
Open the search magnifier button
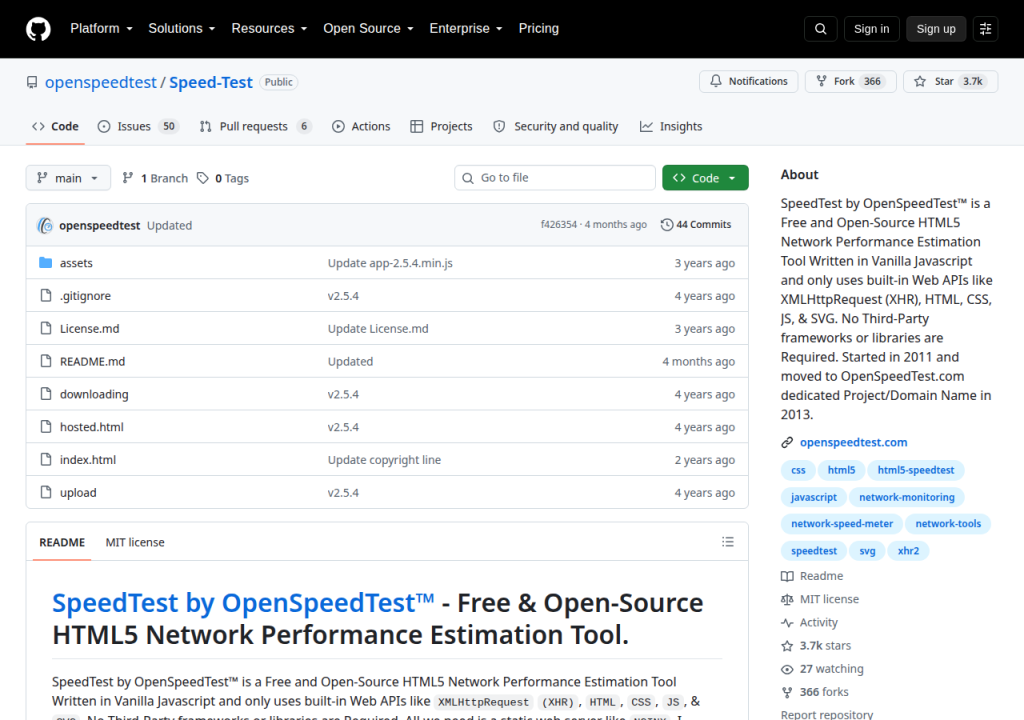pos(820,29)
